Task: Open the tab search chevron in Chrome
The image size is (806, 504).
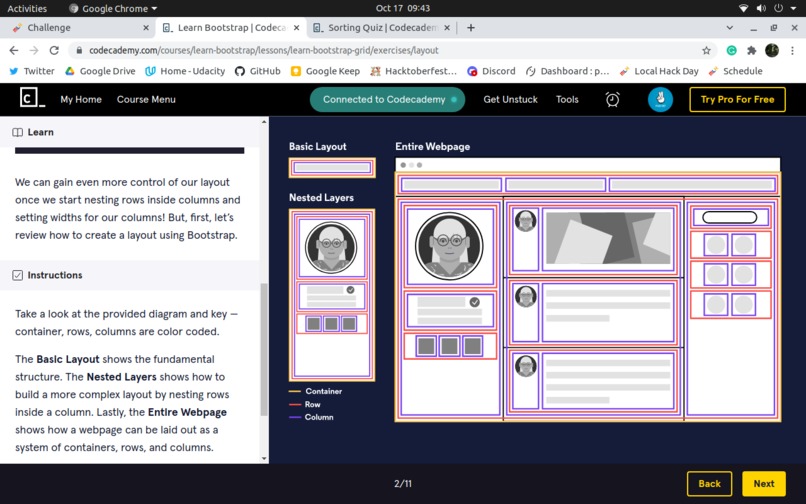Action: [729, 28]
